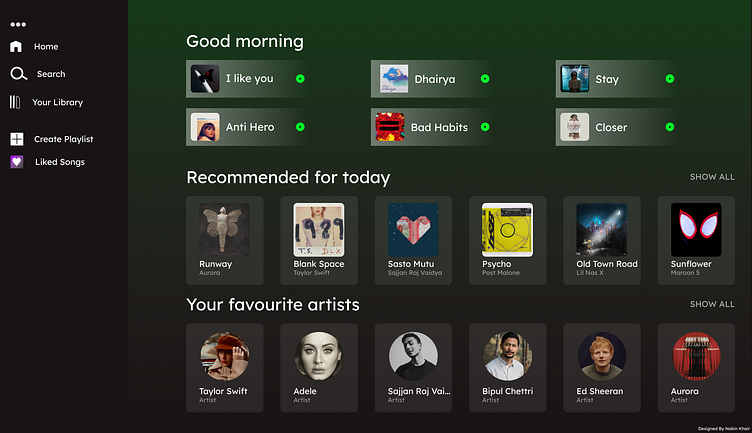Open Liked Songs heart icon

16,162
